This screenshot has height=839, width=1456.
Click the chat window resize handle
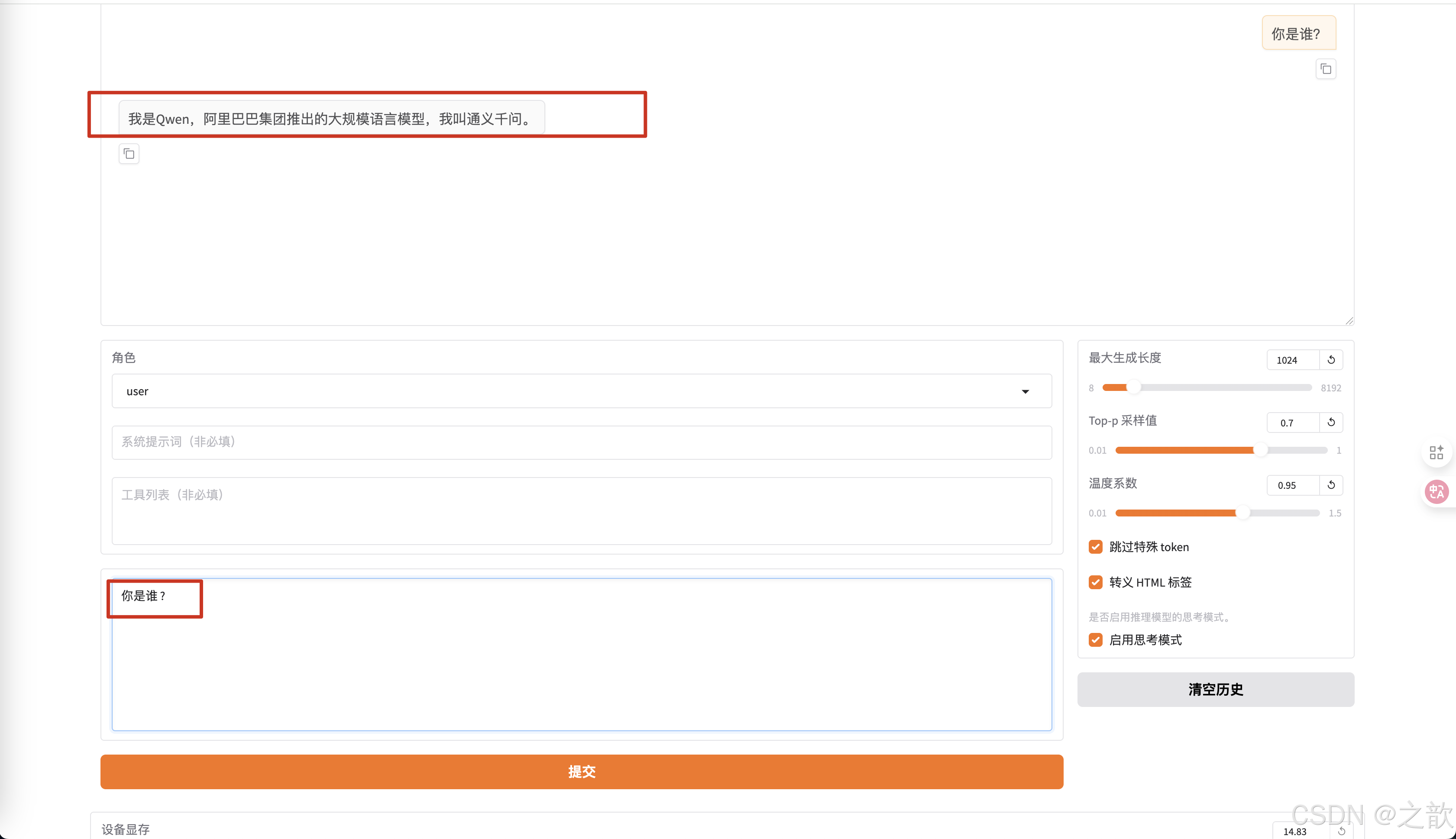(x=1349, y=320)
